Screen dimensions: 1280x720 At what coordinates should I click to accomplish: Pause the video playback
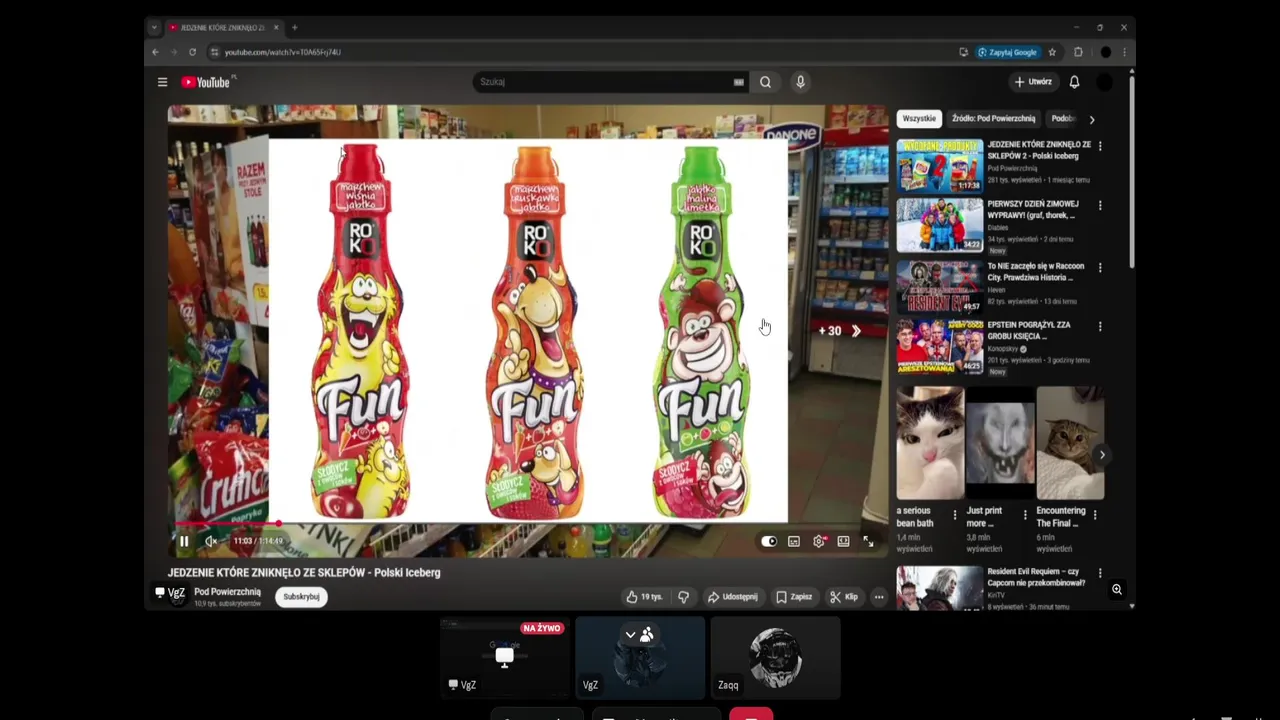184,541
